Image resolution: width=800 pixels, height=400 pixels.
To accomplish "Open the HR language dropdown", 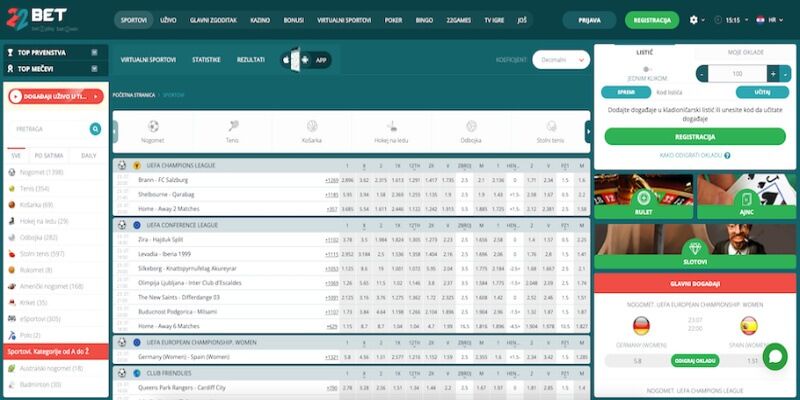I will pyautogui.click(x=770, y=20).
